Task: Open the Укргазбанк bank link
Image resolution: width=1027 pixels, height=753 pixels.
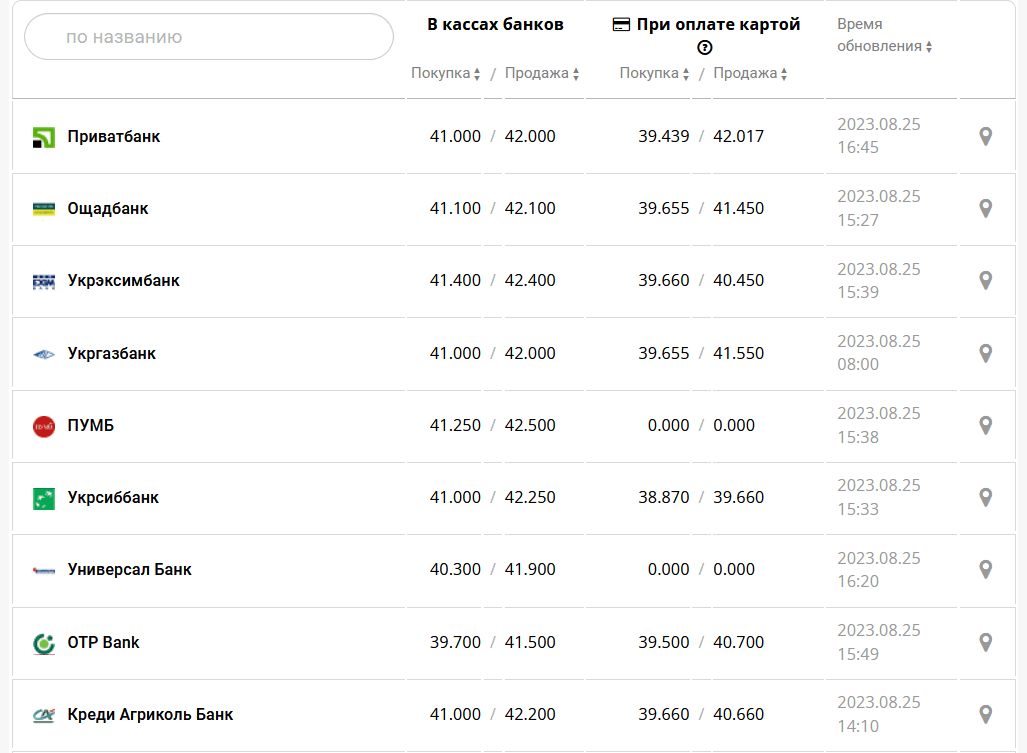Action: pos(112,353)
